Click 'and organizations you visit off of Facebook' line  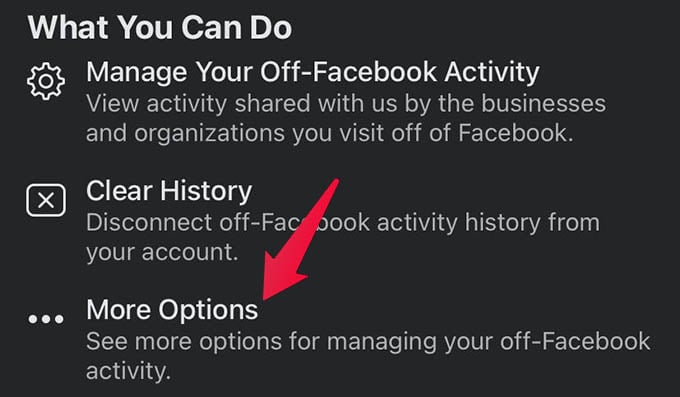330,133
